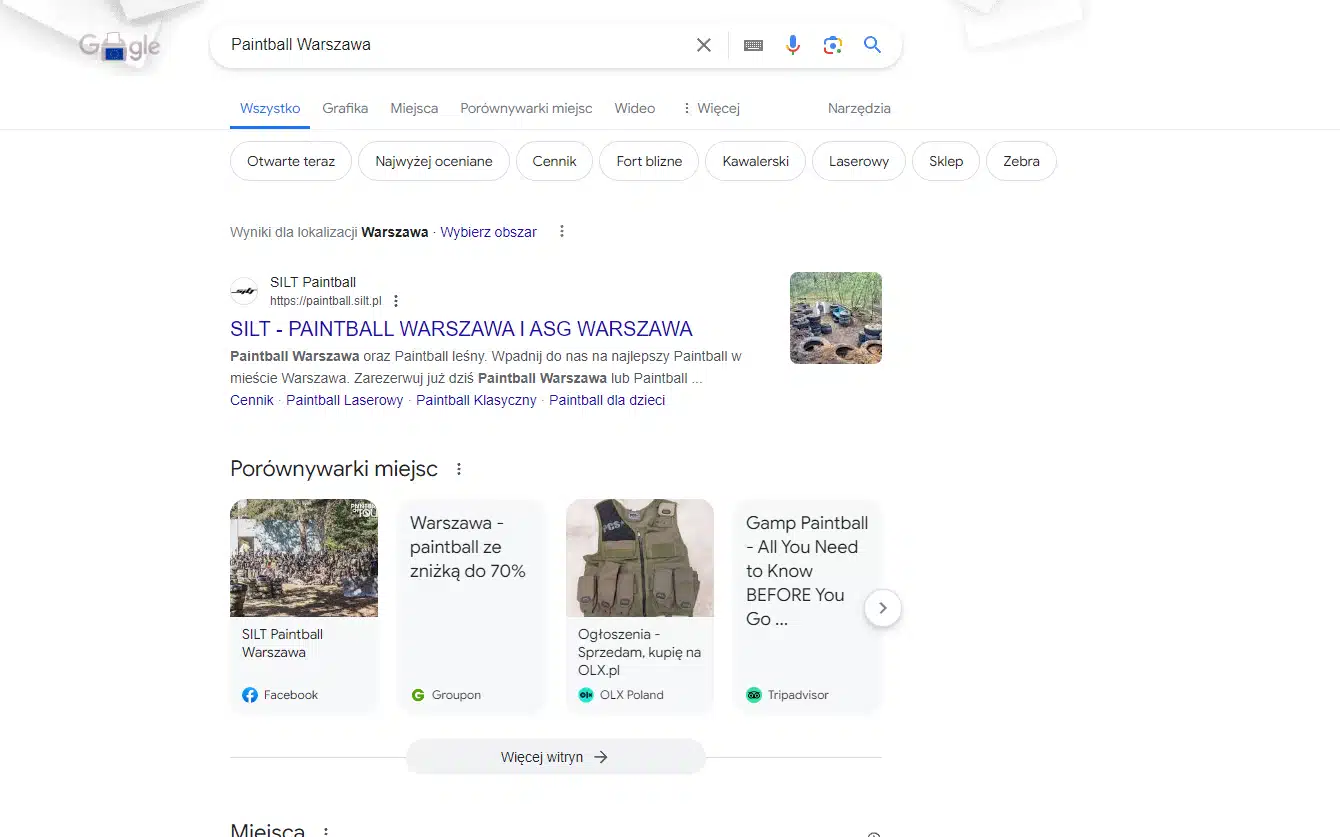Screen dimensions: 1340x837
Task: Open the Paintball Laserowy sitelink
Action: click(345, 400)
